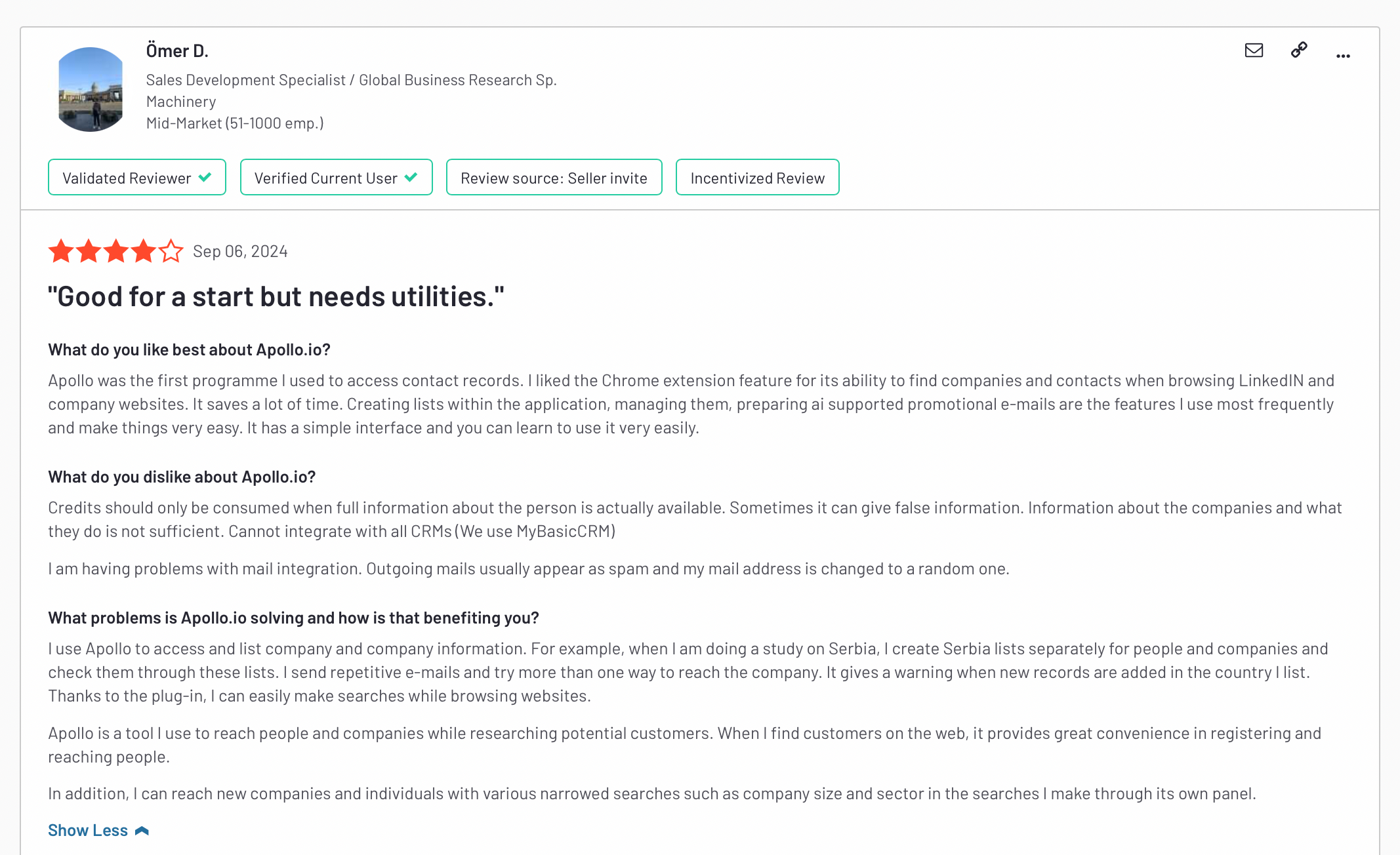Click the paragraph beginning "Apollo is a tool I use"
Image resolution: width=1400 pixels, height=855 pixels.
[685, 745]
